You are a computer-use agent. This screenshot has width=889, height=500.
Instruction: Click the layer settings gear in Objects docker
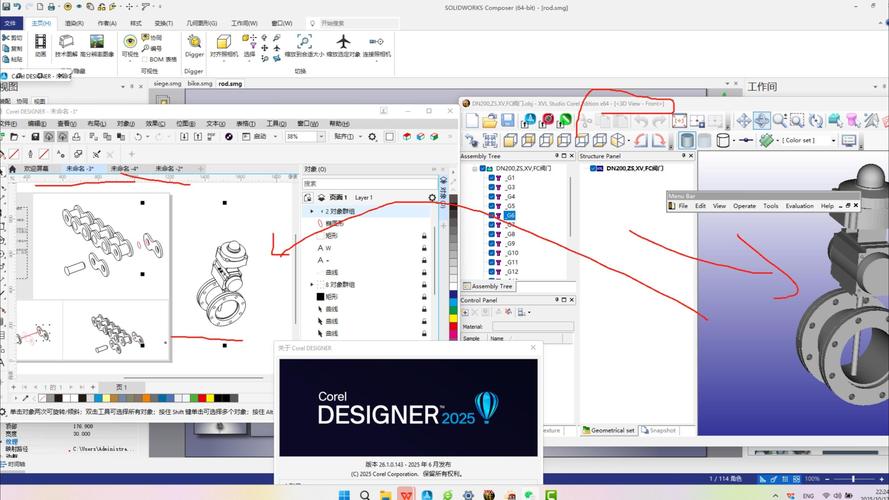point(432,198)
